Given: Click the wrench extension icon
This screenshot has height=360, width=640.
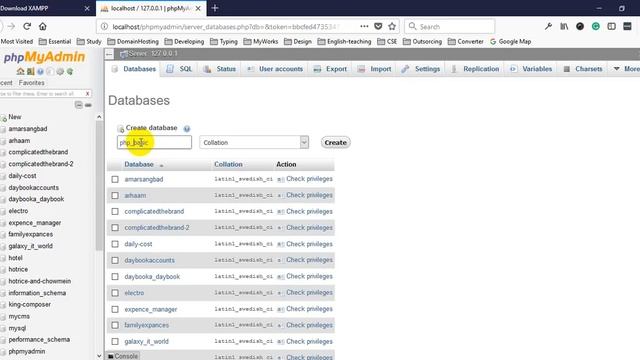Looking at the screenshot, I should point(548,27).
